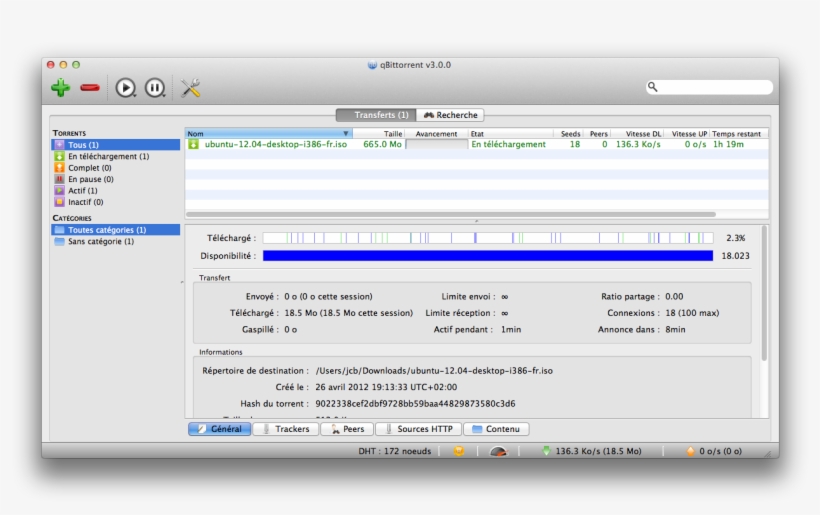Sort by the Peers column header
Viewport: 820px width, 515px height.
coord(597,134)
